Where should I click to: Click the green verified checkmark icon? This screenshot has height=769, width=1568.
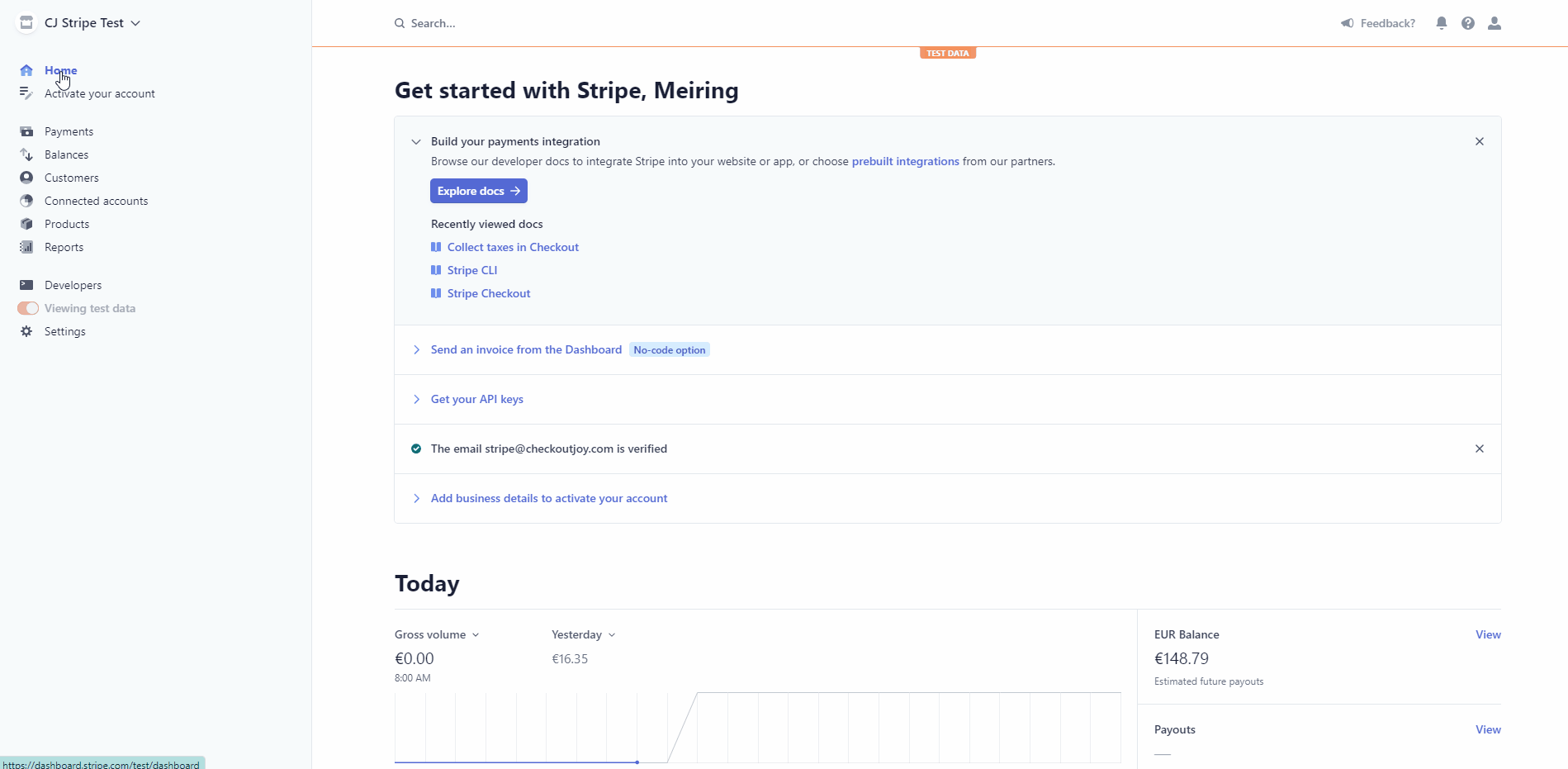(416, 449)
